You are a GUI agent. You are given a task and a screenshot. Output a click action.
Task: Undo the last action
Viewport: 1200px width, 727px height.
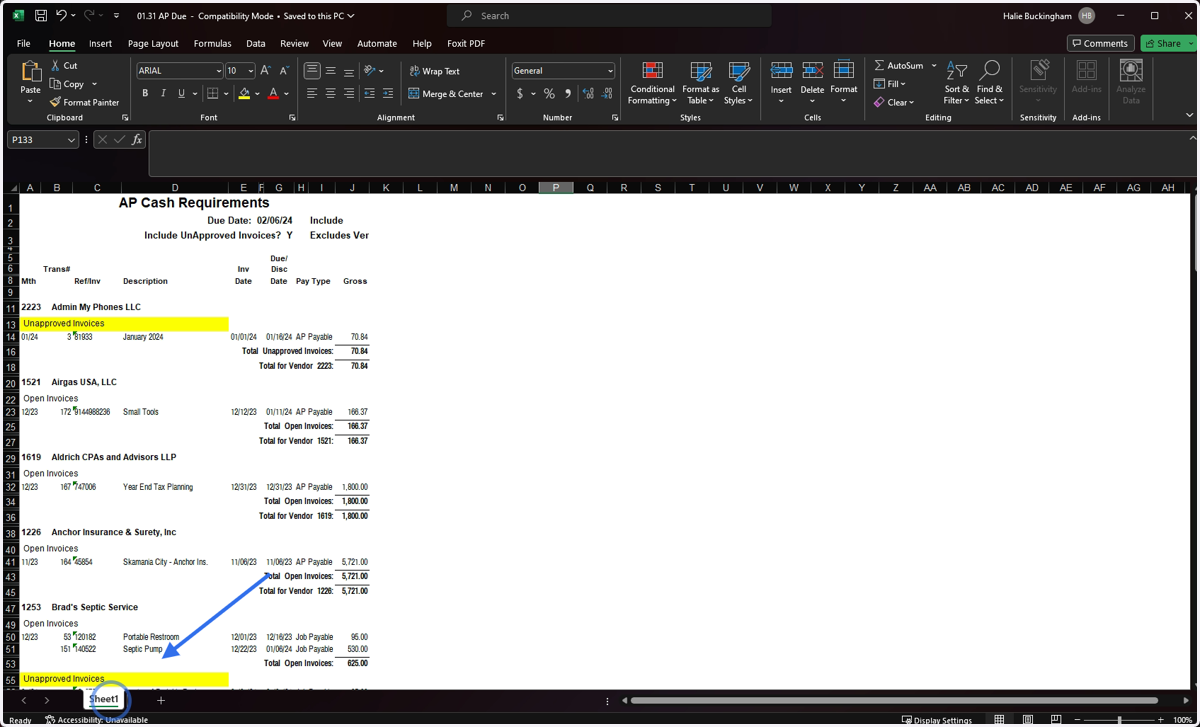pyautogui.click(x=61, y=16)
